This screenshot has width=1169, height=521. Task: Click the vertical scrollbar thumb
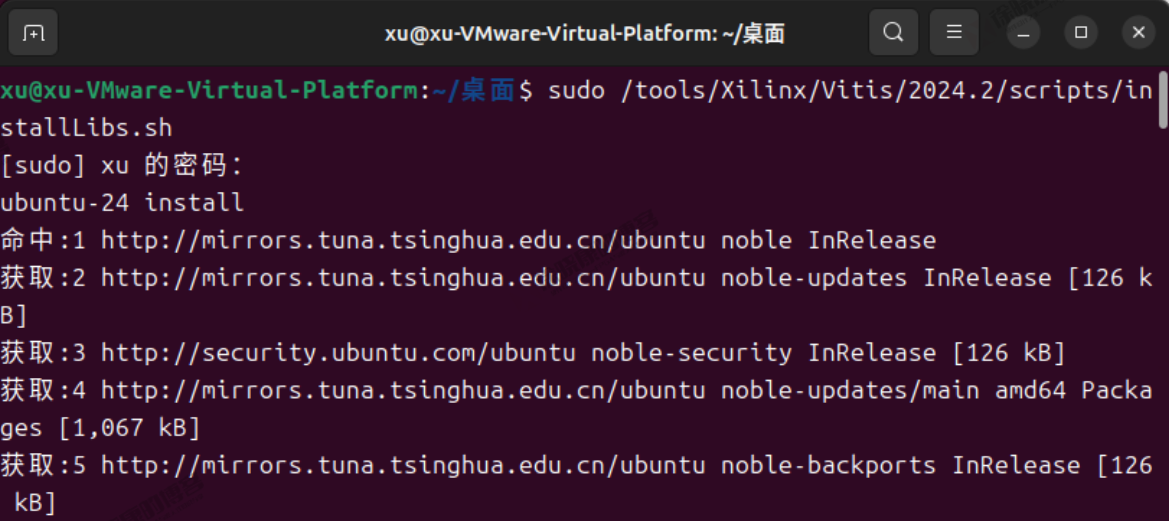1162,100
